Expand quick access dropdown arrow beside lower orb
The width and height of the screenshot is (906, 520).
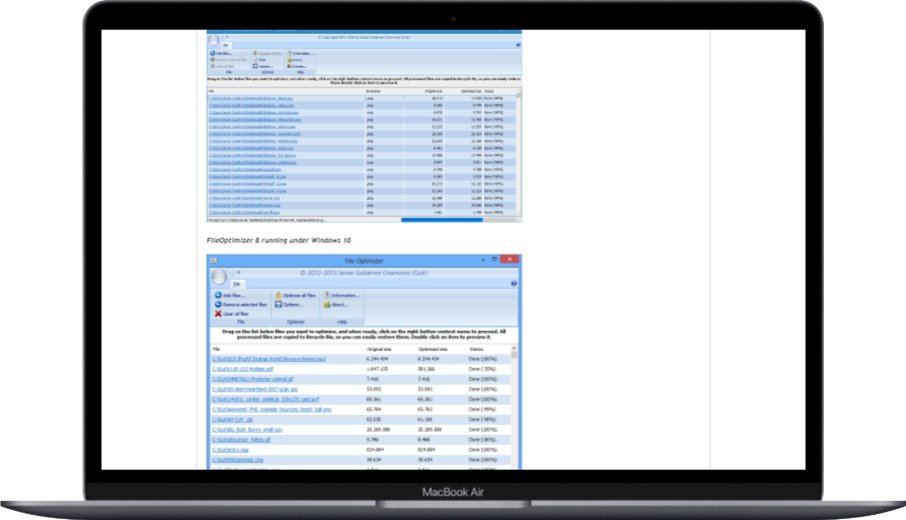[x=238, y=272]
